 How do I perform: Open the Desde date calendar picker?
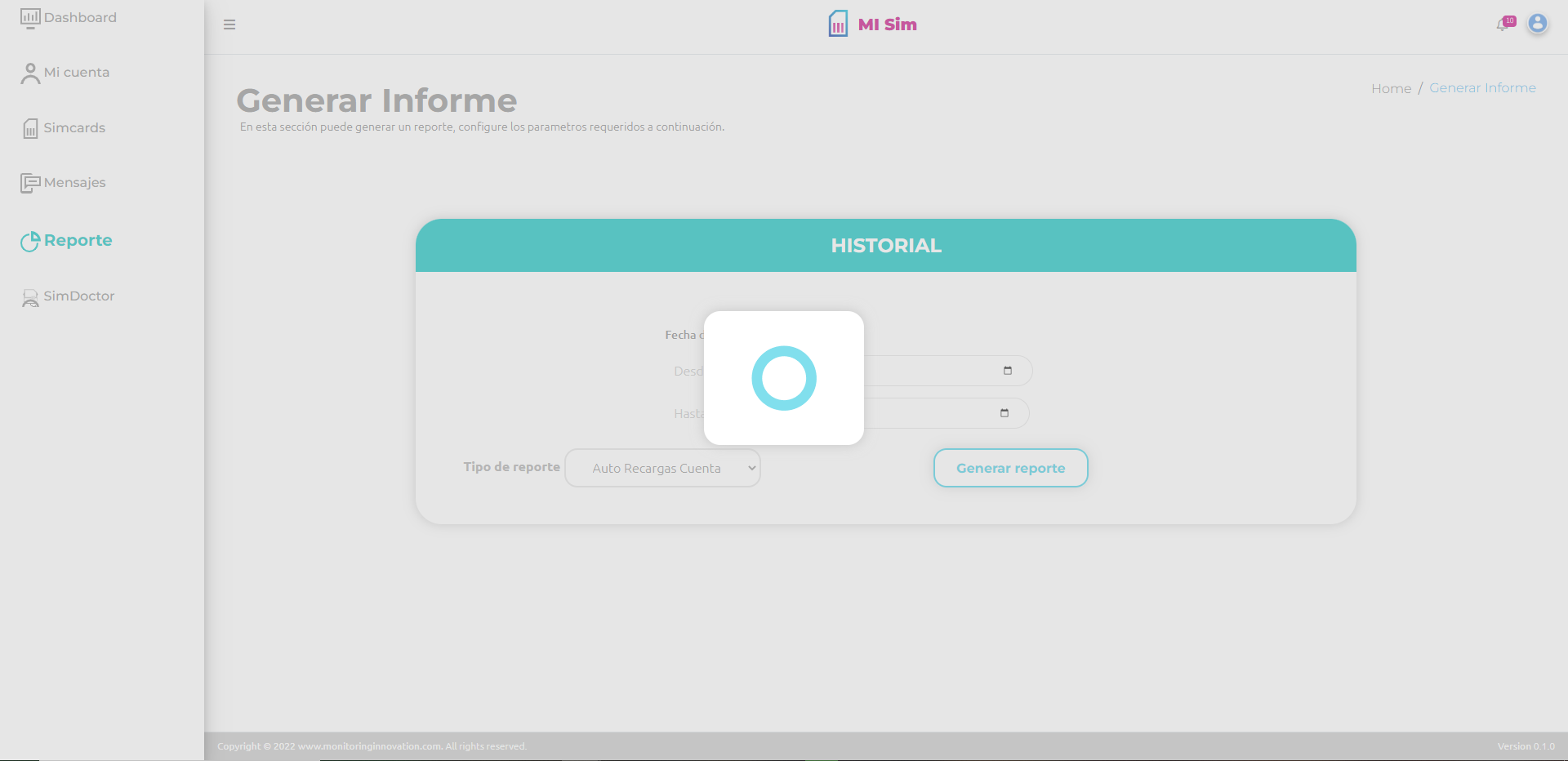tap(1008, 371)
